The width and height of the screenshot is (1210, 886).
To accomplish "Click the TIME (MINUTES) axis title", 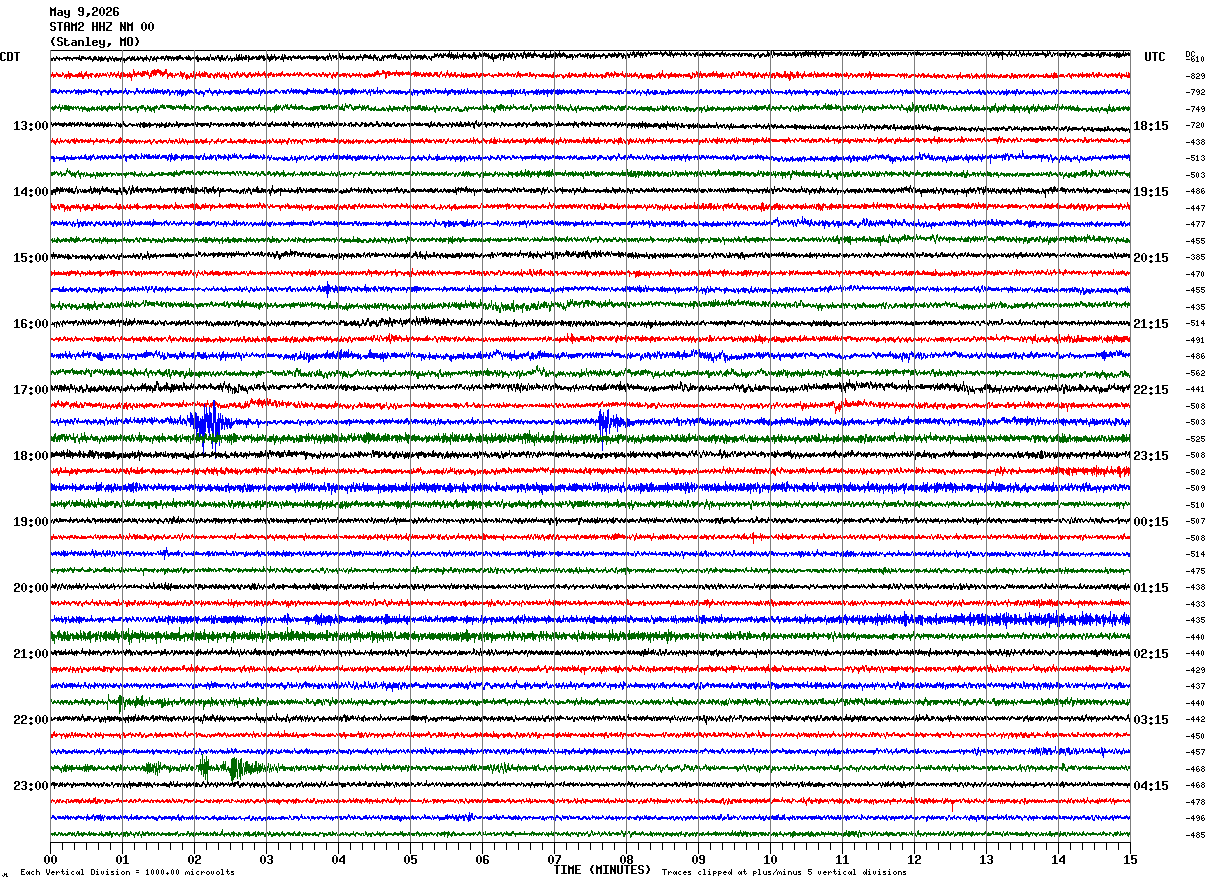I will 602,870.
